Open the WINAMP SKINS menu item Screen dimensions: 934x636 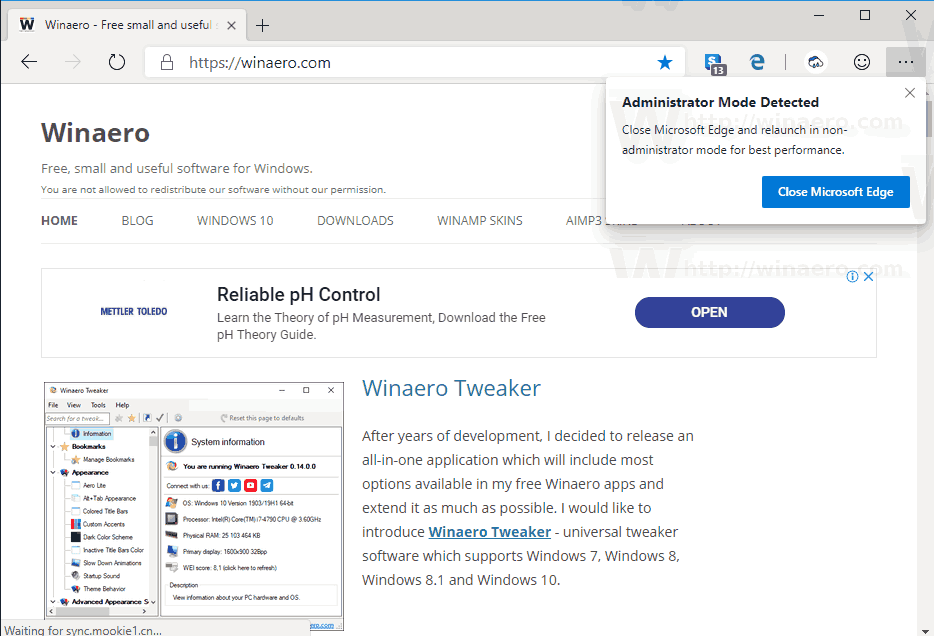480,221
